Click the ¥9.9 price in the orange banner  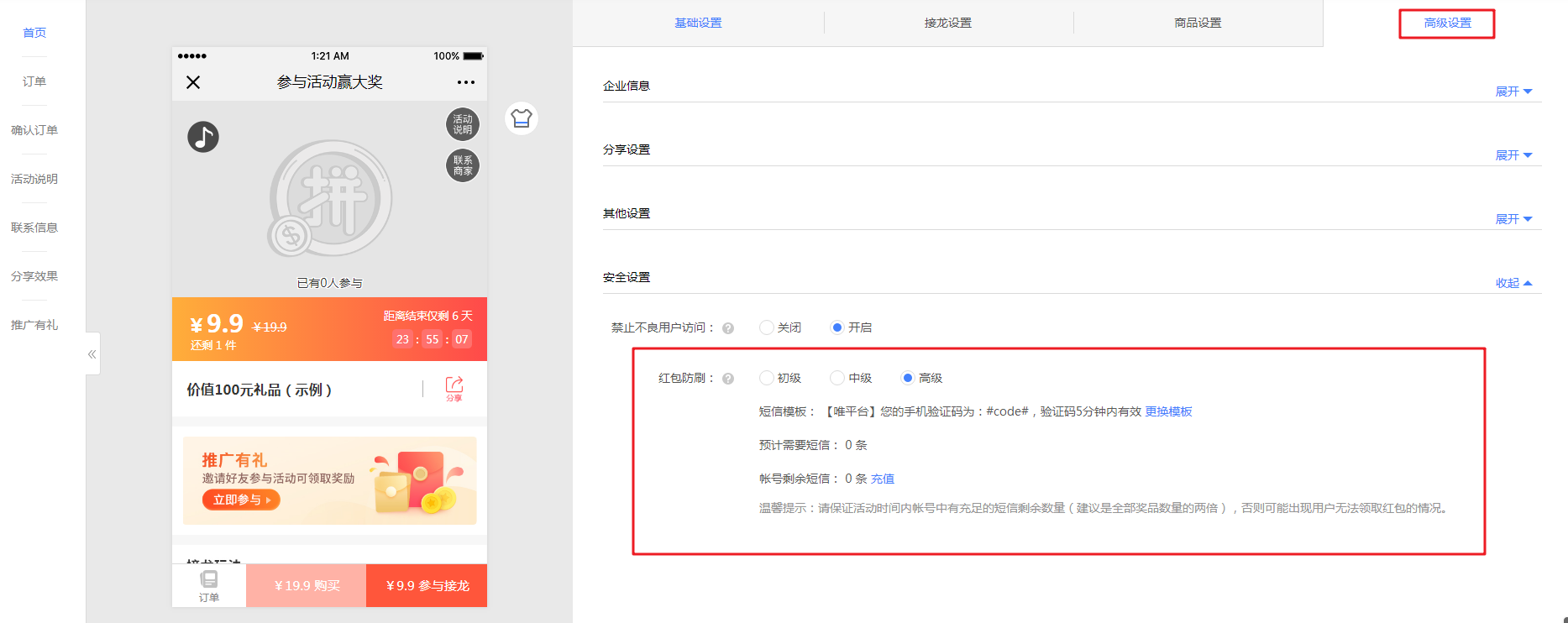(x=217, y=323)
